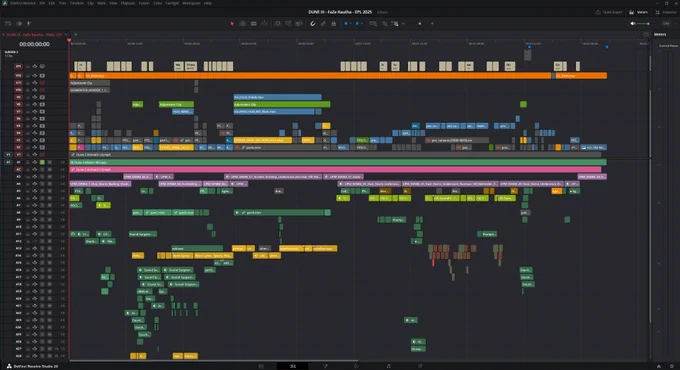
Task: Select the Adjustment Clip on track V11
Action: (90, 82)
